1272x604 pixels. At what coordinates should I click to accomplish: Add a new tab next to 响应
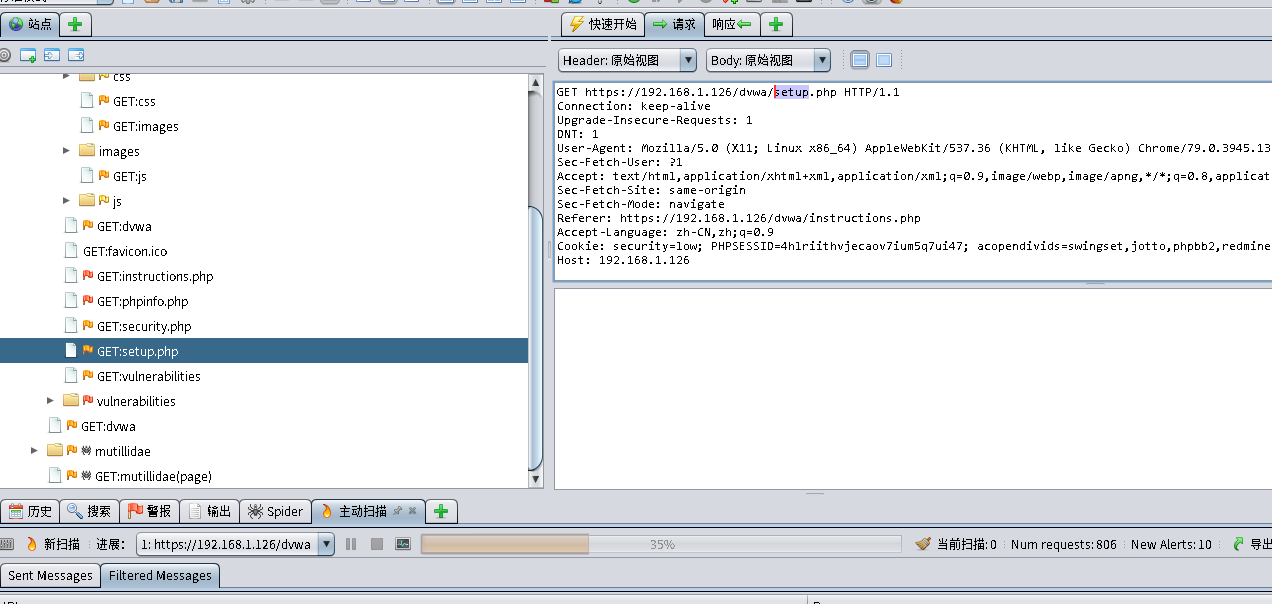[776, 24]
